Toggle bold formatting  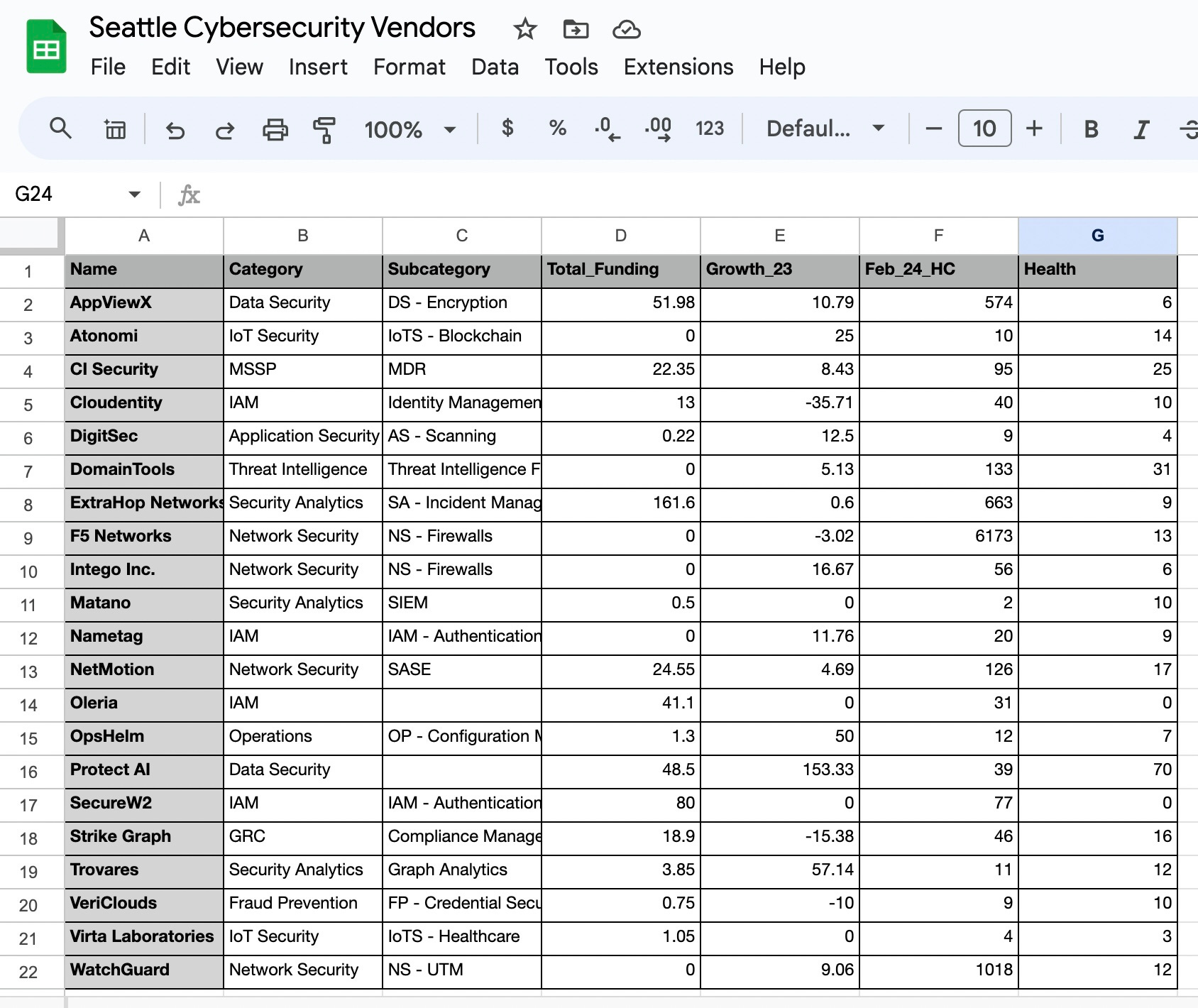tap(1092, 129)
